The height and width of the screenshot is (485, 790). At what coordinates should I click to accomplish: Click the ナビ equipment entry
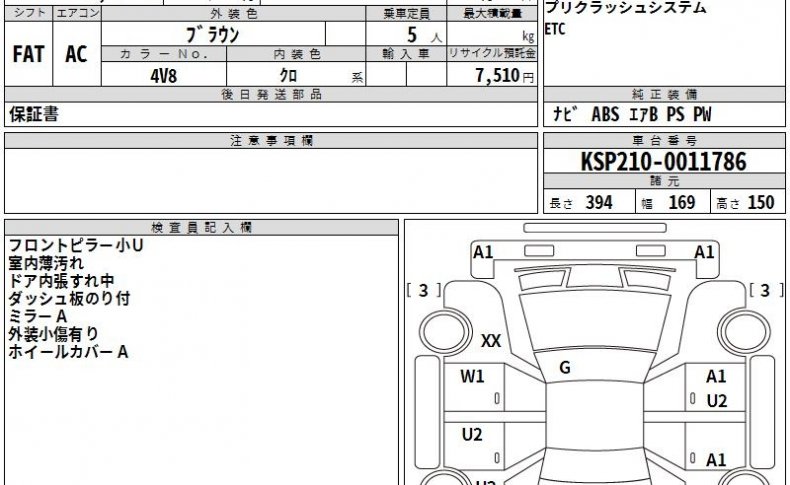(565, 114)
